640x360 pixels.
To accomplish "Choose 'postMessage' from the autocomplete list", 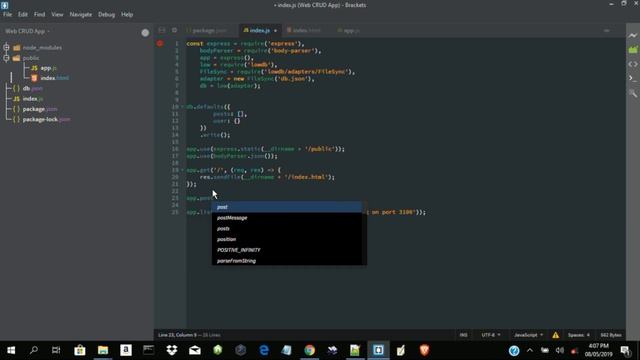I will pyautogui.click(x=287, y=218).
